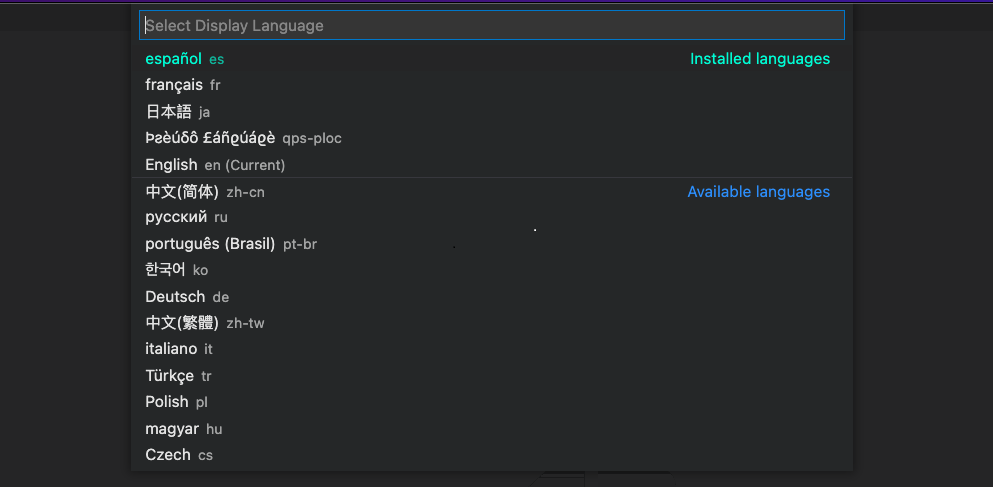993x487 pixels.
Task: Select русский (ru) language
Action: (x=176, y=217)
